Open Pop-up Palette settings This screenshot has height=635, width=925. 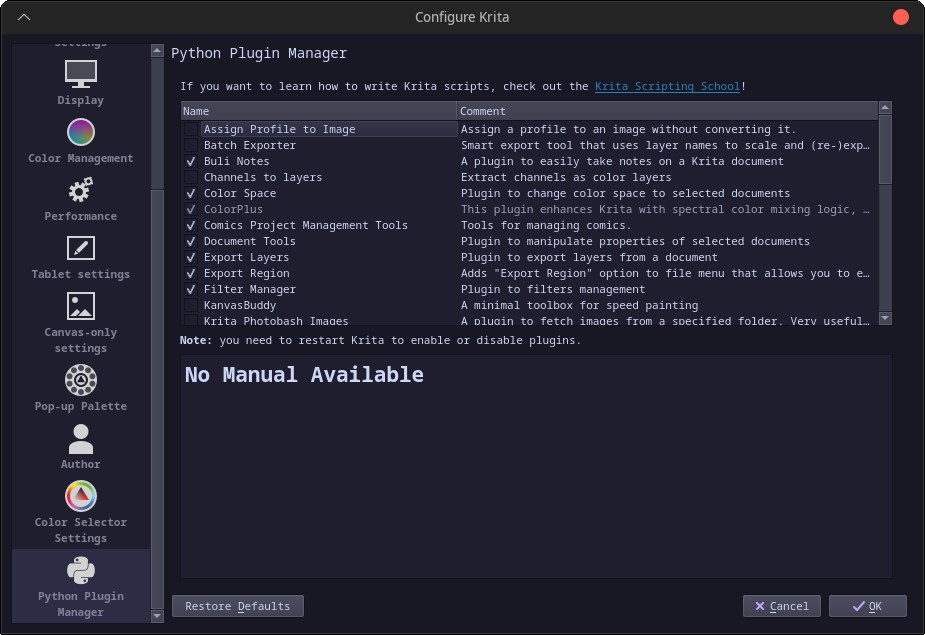pos(80,380)
